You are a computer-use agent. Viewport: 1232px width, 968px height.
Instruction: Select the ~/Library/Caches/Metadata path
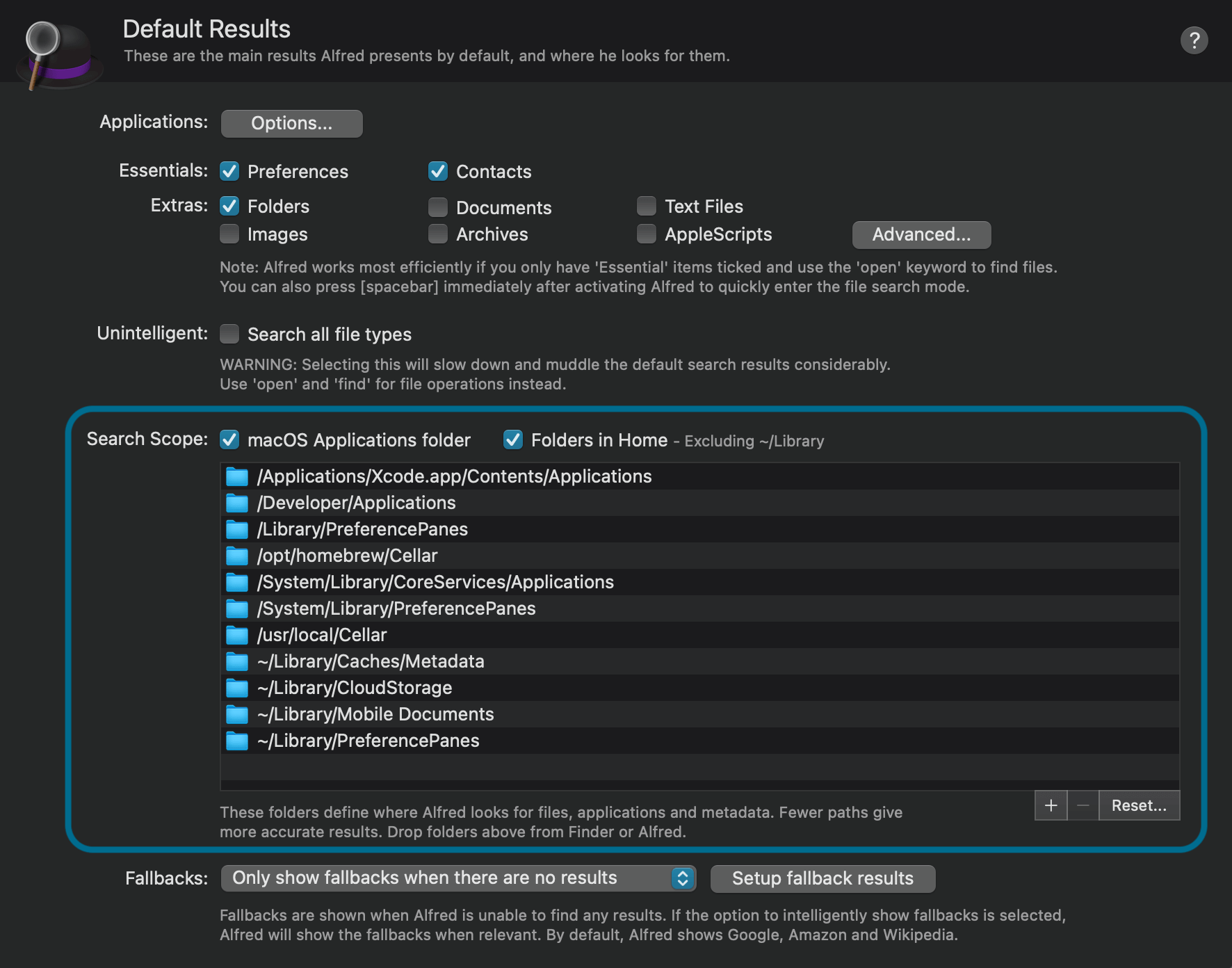tap(699, 661)
